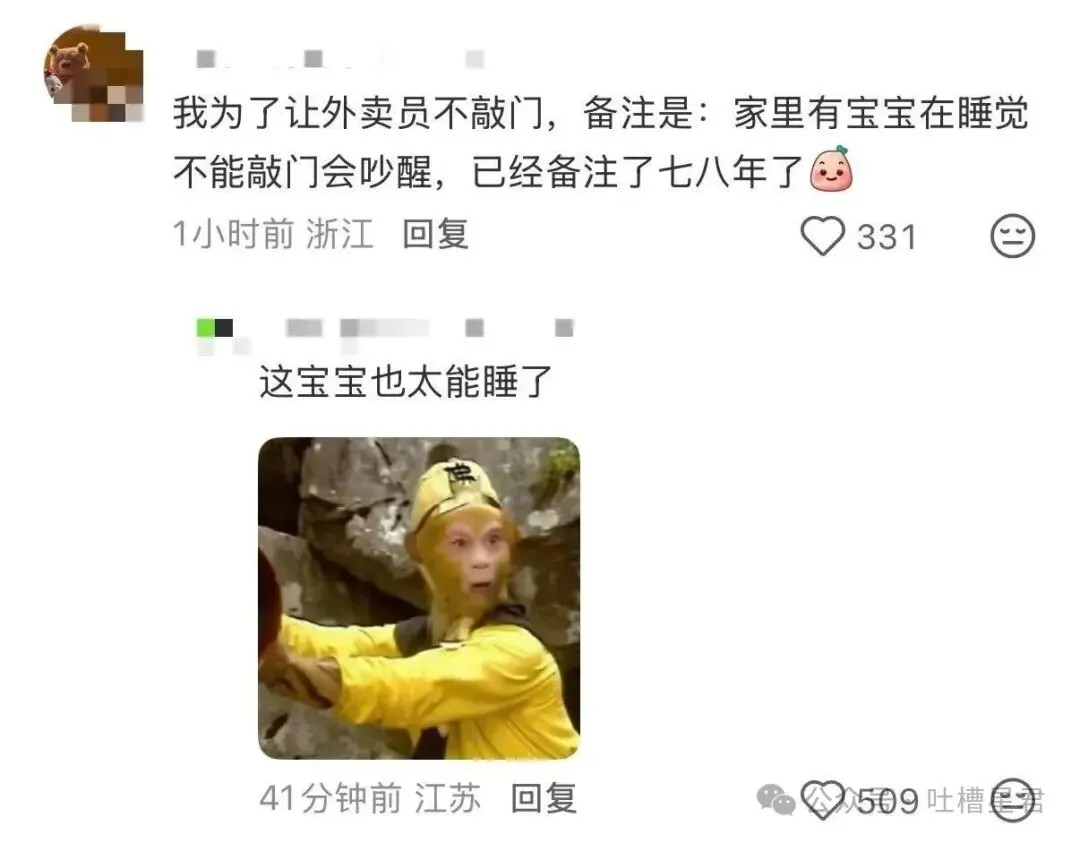Click the 浙江 location label
1080x843 pixels.
point(340,234)
